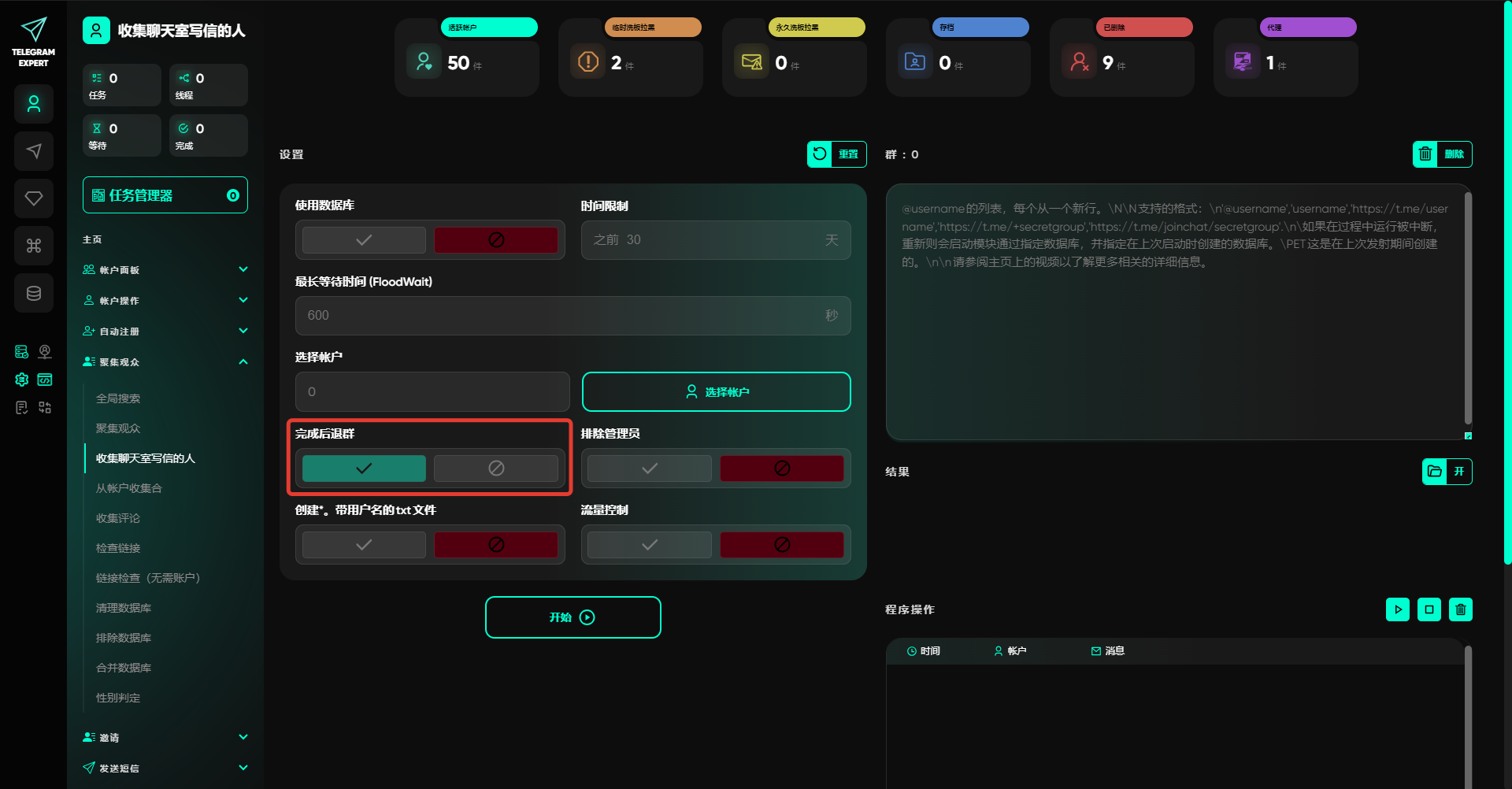Disable 完成后退群 using the prohibit toggle
The height and width of the screenshot is (789, 1512).
click(496, 469)
